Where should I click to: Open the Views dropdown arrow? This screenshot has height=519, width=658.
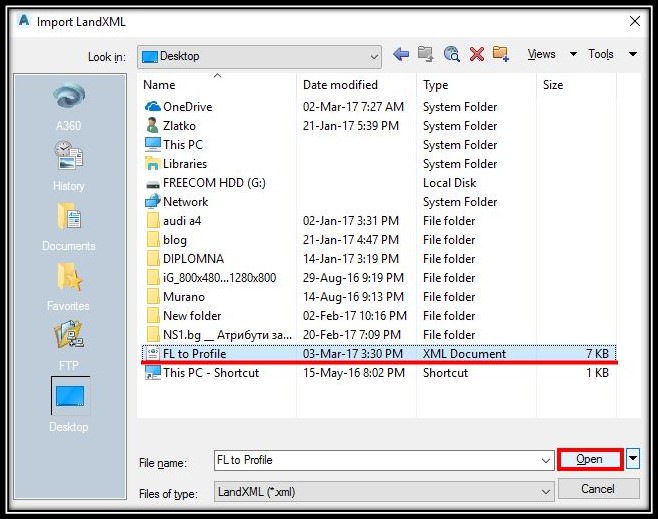click(573, 54)
